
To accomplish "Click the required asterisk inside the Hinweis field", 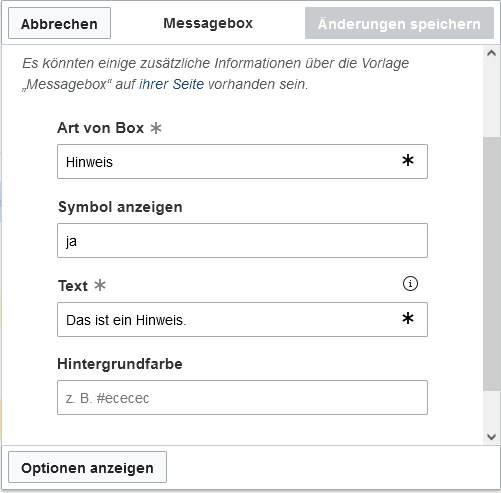I will click(408, 161).
